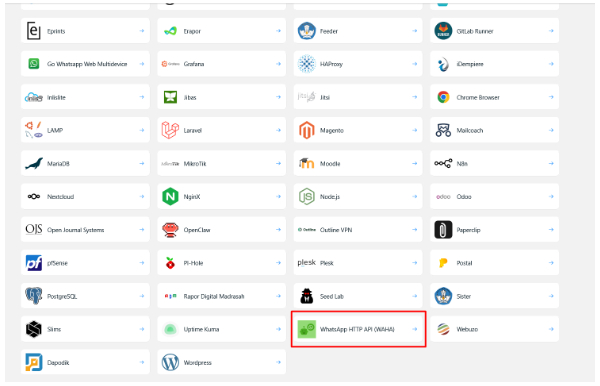Click the arrow on the MikroTik card
The image size is (600, 386).
coord(278,163)
